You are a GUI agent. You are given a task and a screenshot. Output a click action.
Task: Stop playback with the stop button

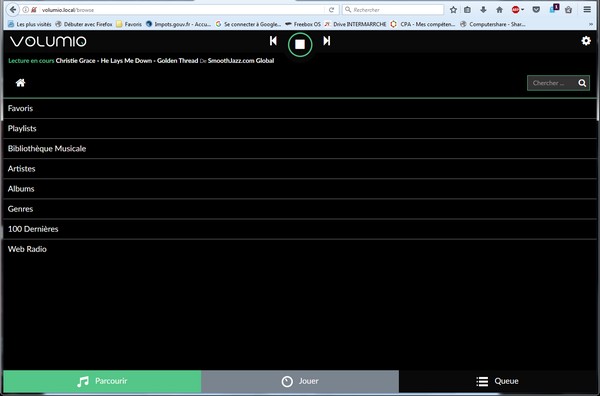click(300, 45)
